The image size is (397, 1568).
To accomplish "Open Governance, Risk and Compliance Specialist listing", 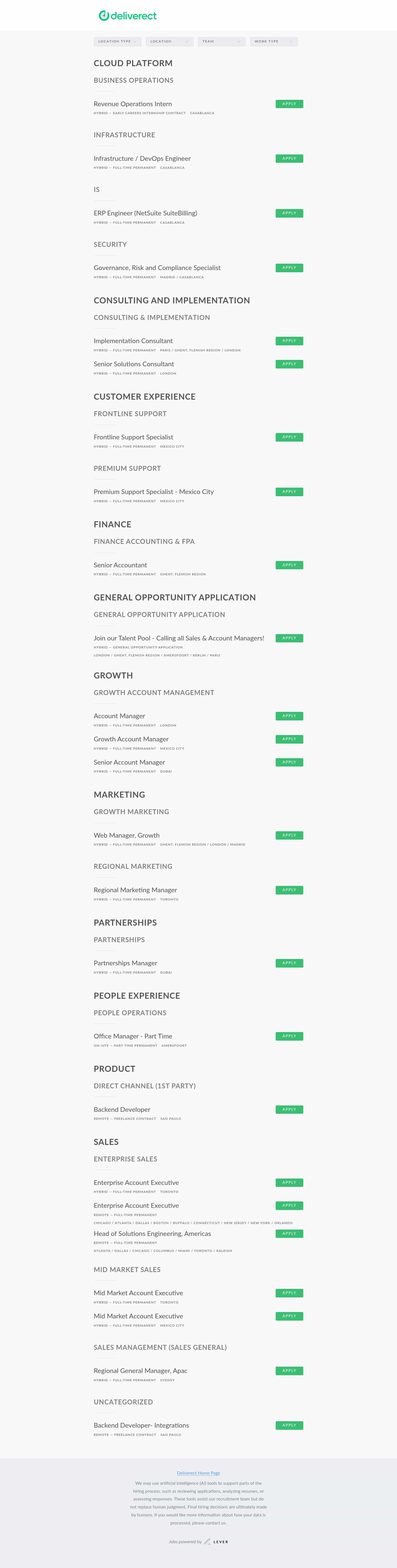I will tap(157, 268).
